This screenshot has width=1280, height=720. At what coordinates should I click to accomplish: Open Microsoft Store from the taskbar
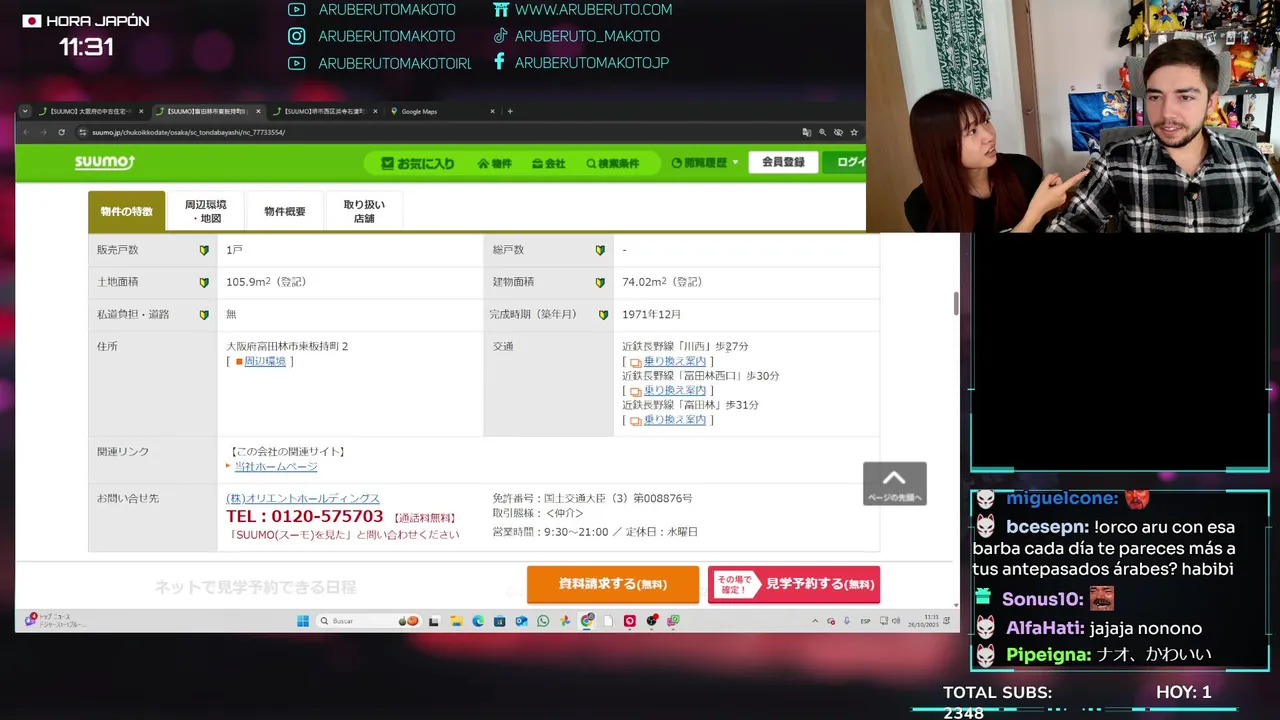(499, 621)
